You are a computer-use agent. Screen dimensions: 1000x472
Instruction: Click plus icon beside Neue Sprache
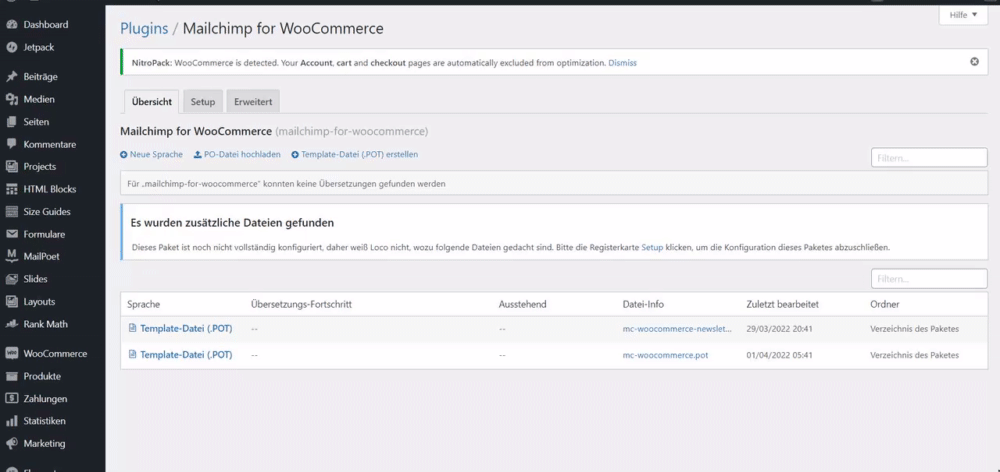coord(124,155)
